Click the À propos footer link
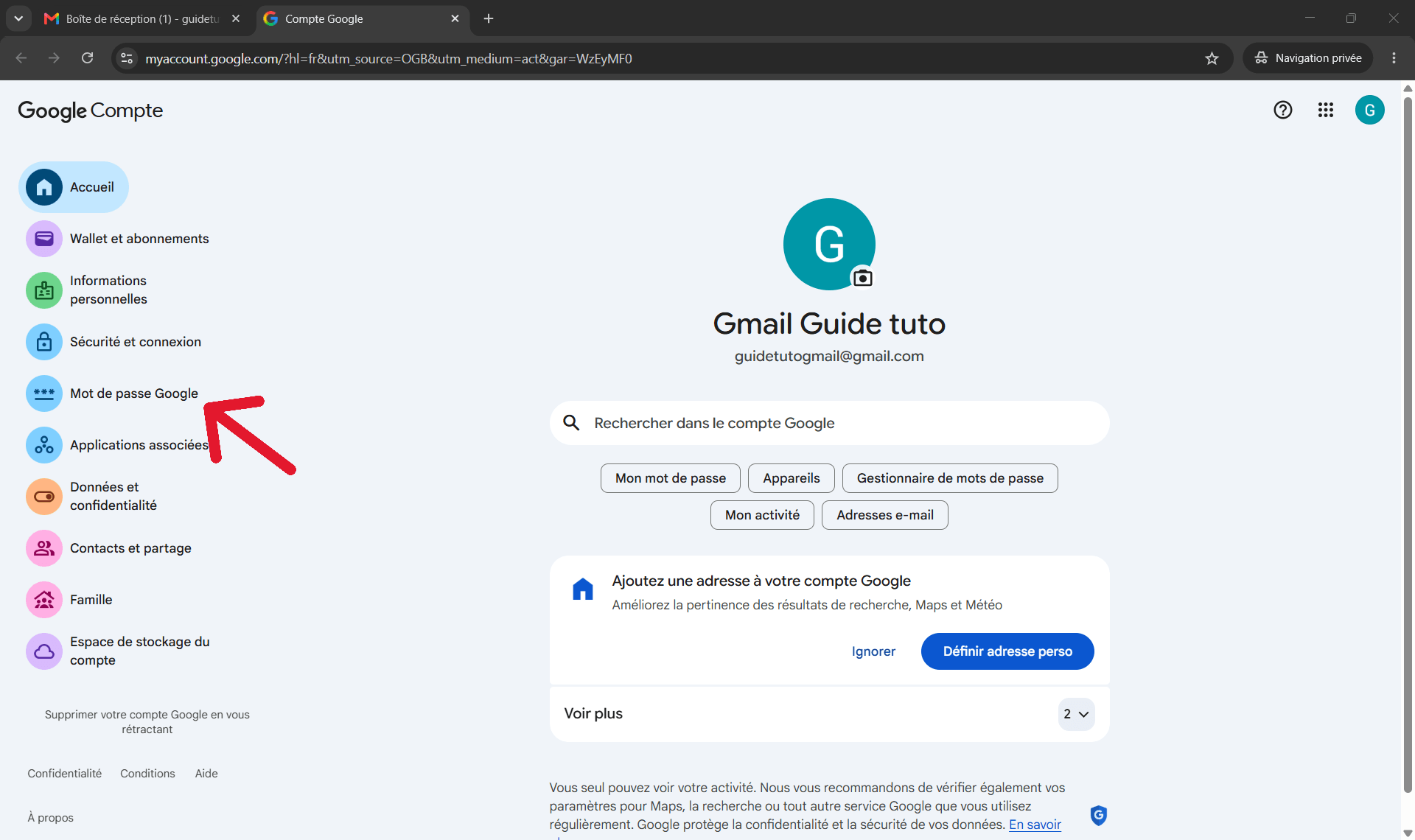Viewport: 1415px width, 840px height. coord(51,818)
